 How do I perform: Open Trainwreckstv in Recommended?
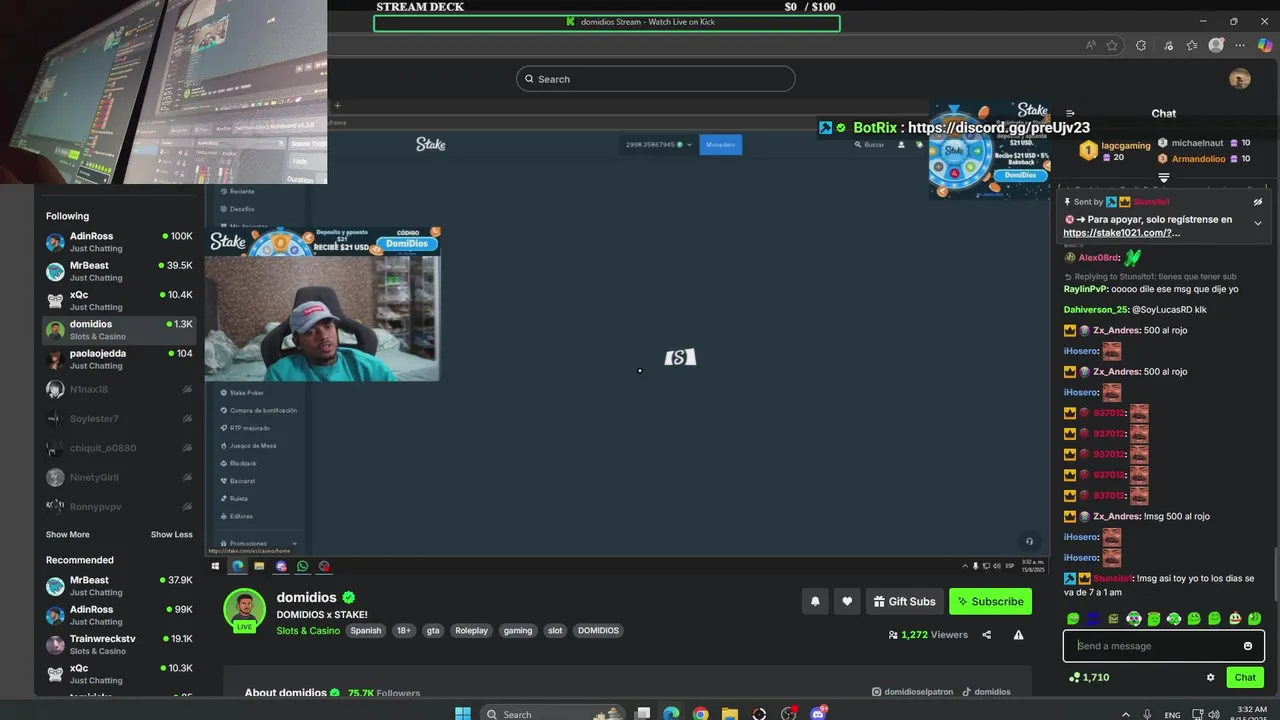click(x=118, y=644)
